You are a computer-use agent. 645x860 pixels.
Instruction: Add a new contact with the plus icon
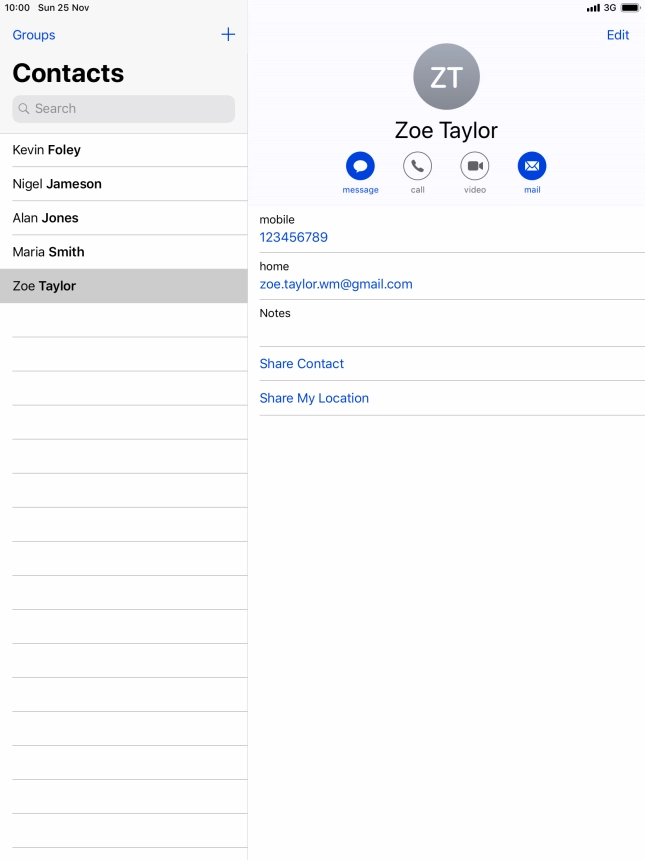(228, 35)
